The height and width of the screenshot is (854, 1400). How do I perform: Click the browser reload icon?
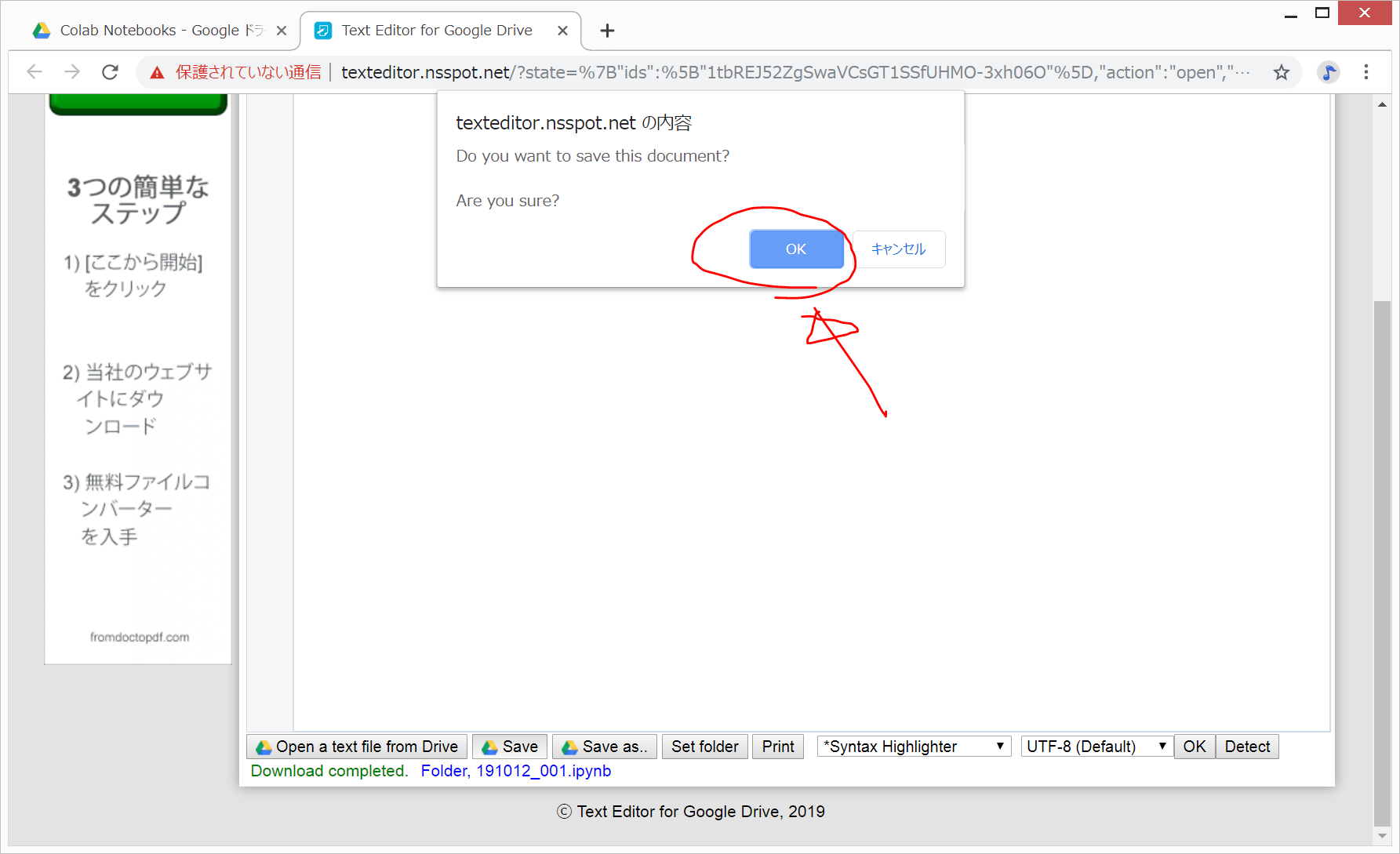111,72
